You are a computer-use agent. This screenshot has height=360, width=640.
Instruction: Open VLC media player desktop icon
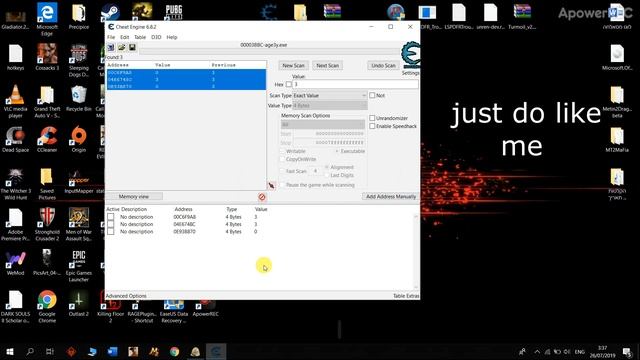tap(16, 101)
